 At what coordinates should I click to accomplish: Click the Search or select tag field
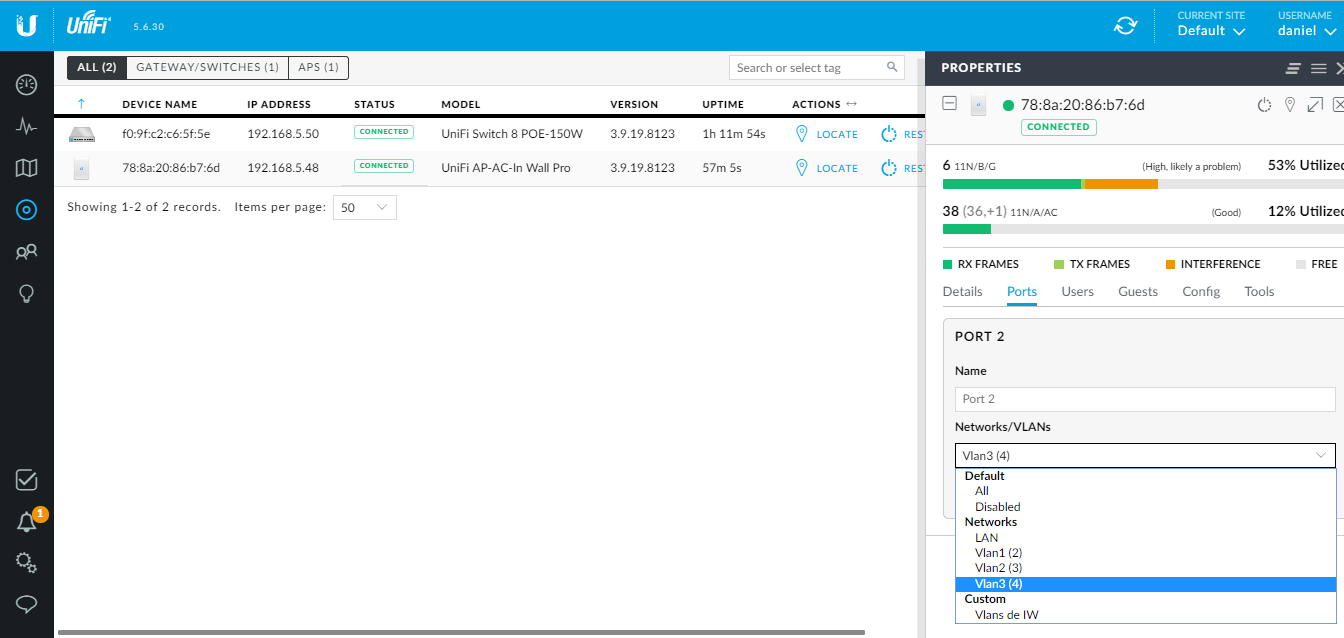(x=817, y=68)
